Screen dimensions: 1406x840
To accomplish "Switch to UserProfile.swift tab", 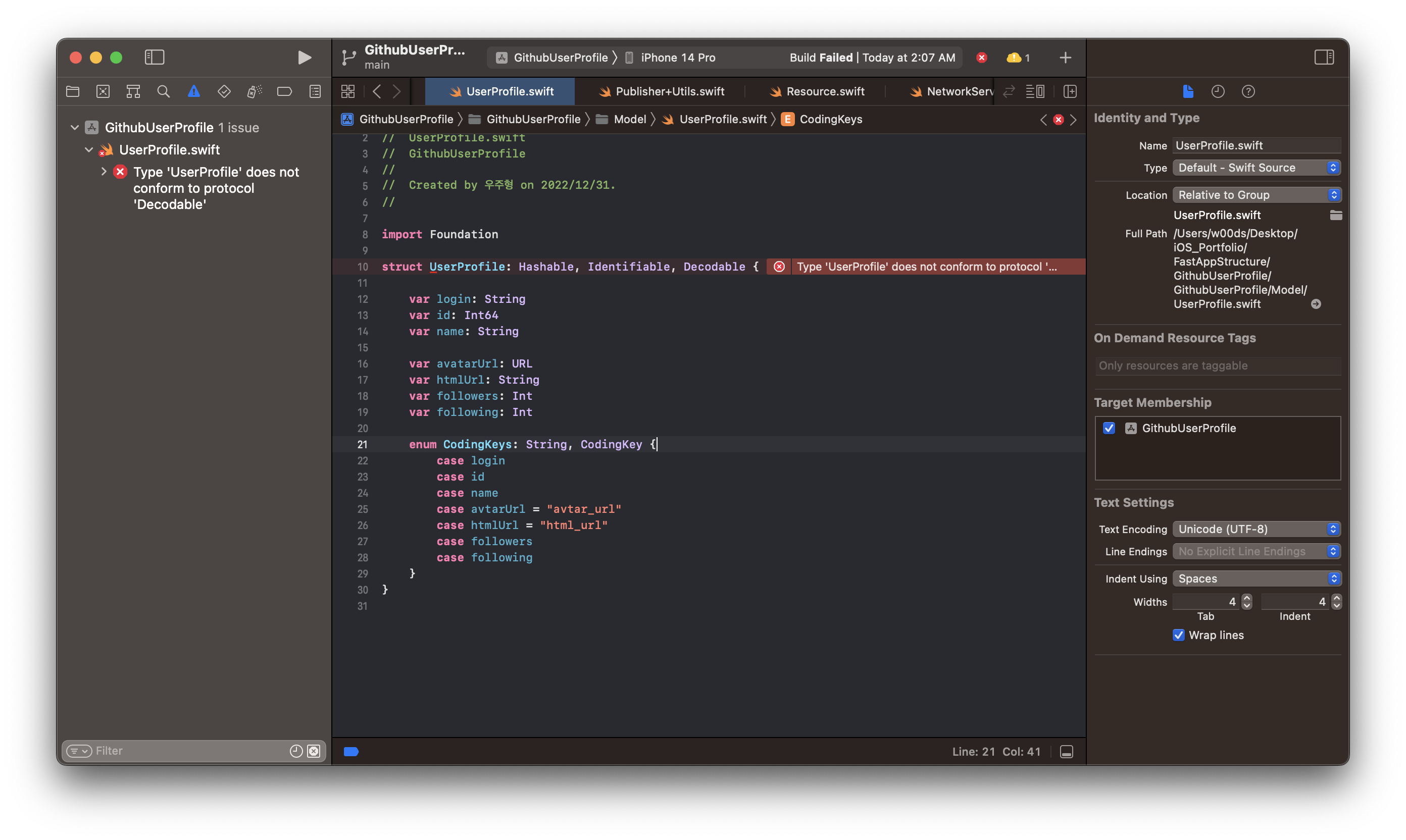I will [x=500, y=91].
